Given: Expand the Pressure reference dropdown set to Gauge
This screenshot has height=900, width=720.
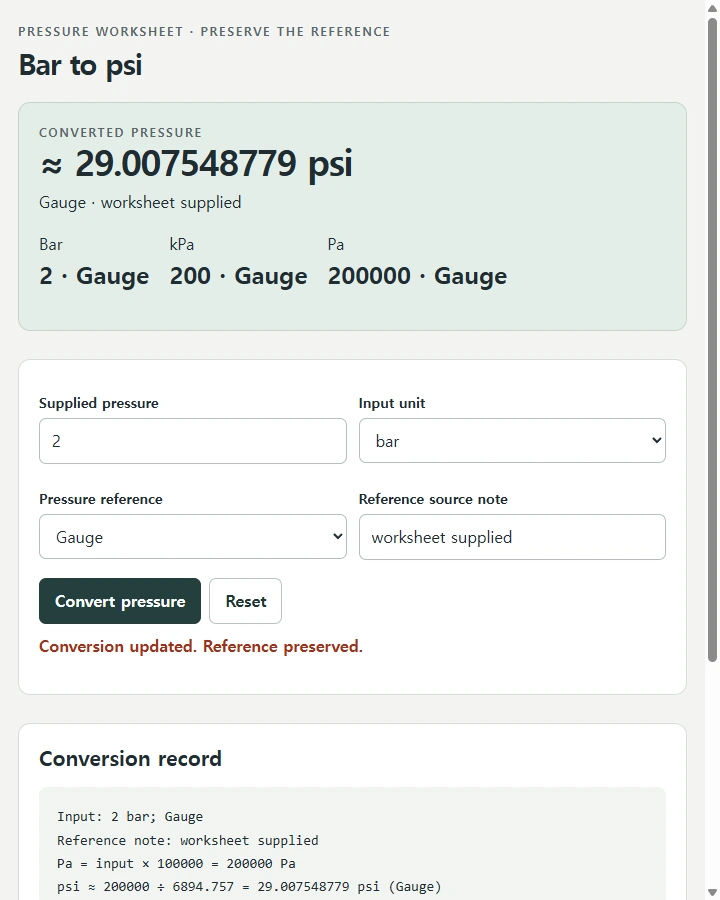Looking at the screenshot, I should click(192, 537).
